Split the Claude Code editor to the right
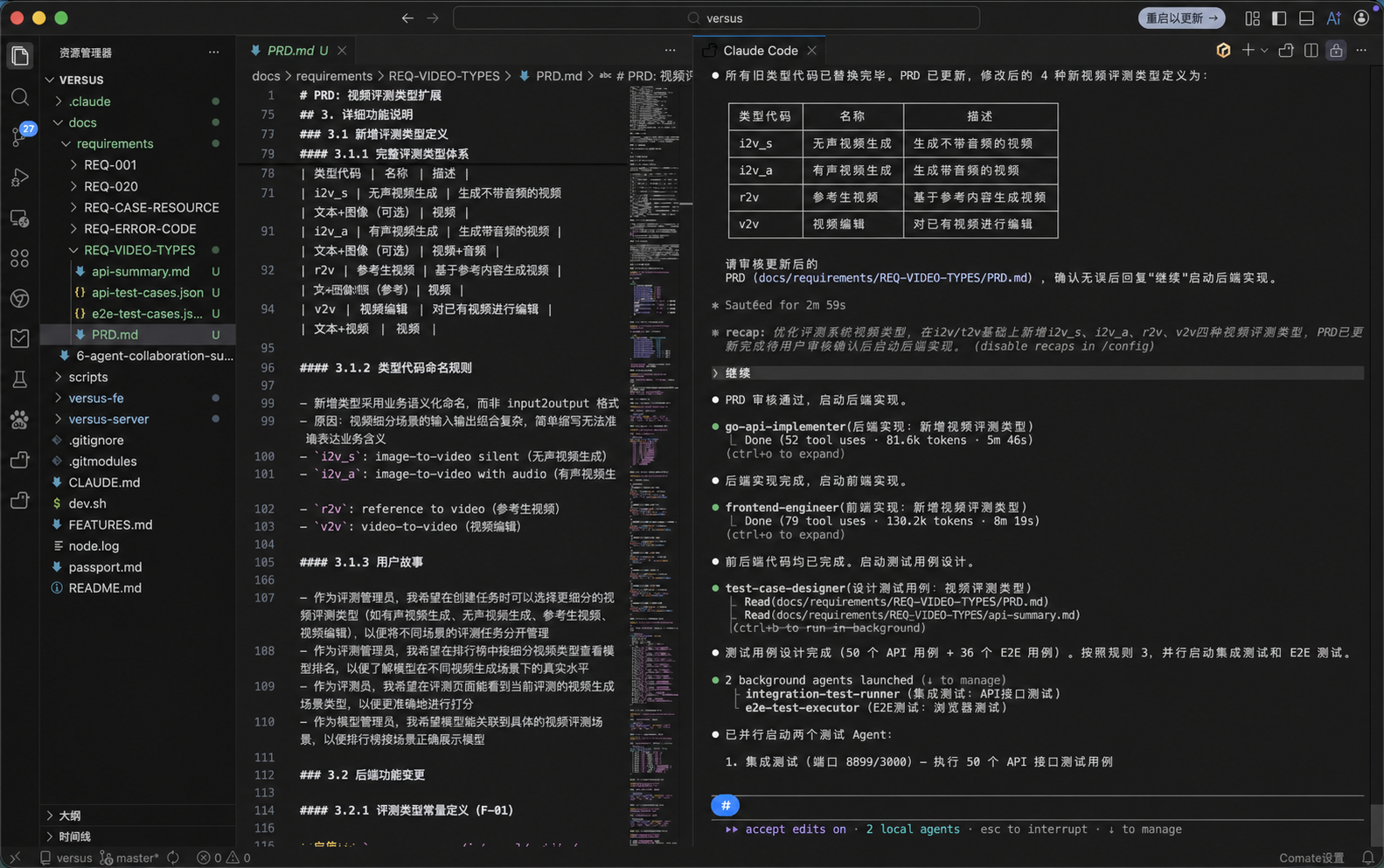Screen dimensions: 1384x868 tap(1311, 51)
